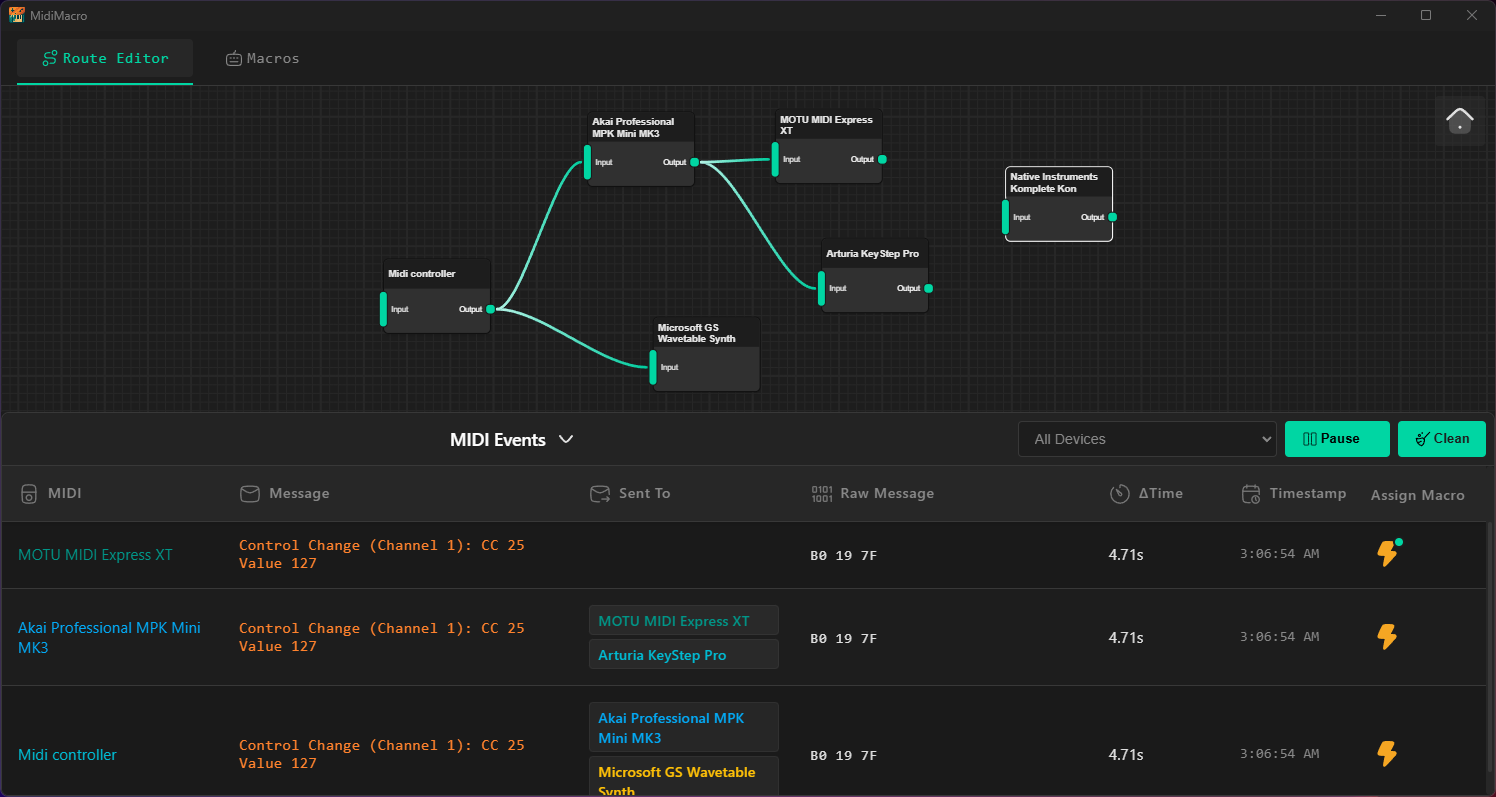Click the Output port of Midi controller node
Screen dimensions: 1496x797
coord(490,309)
